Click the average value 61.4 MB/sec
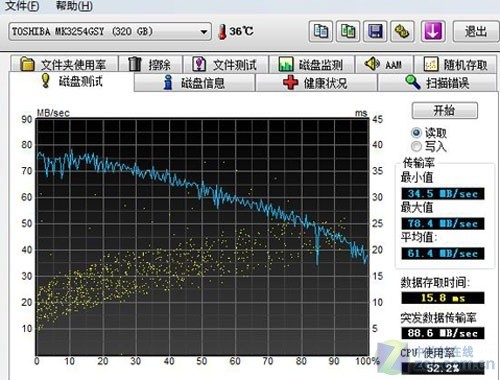The height and width of the screenshot is (380, 500). click(x=443, y=253)
